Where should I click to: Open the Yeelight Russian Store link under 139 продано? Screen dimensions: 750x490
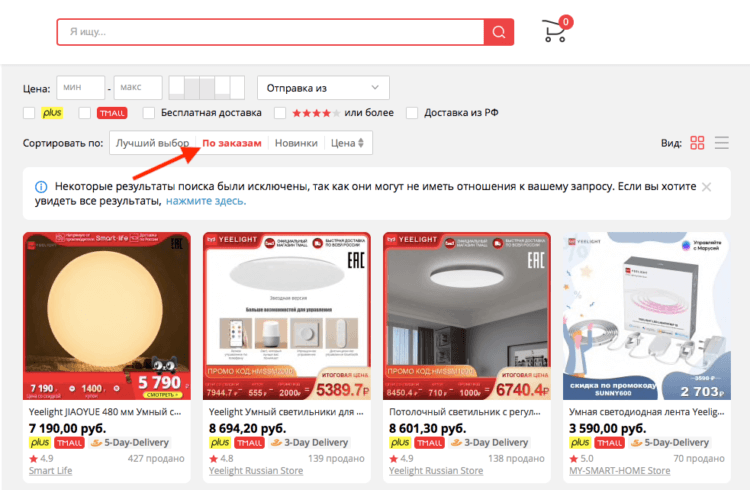pos(256,471)
